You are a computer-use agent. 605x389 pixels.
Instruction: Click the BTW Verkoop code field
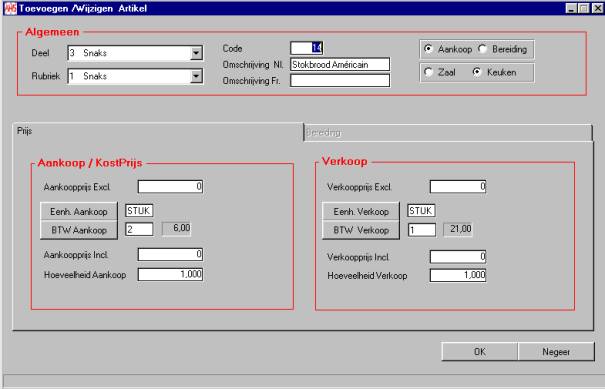click(x=422, y=230)
